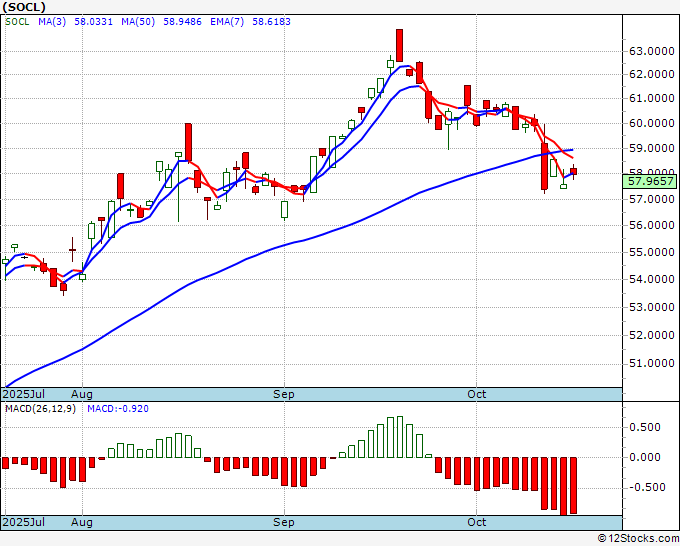This screenshot has height=546, width=680.
Task: Click the MACD(26,12,9) indicator label
Action: 40,409
